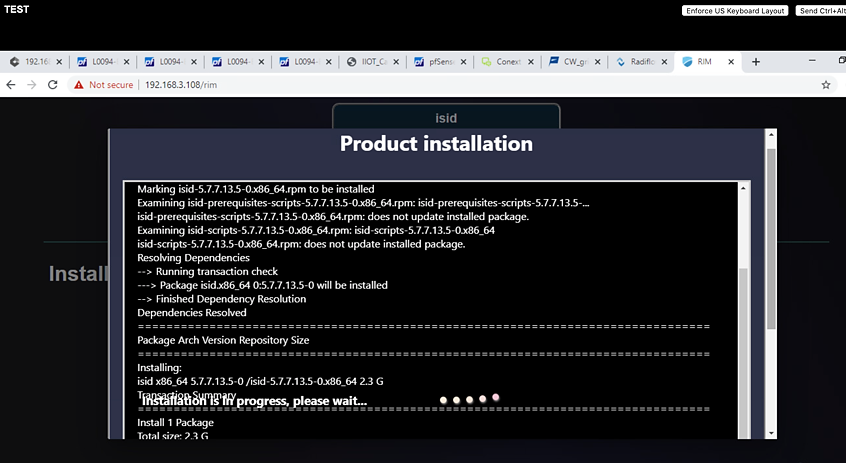This screenshot has width=846, height=463.
Task: Click 'Package Arch Version Repository Size' header line
Action: point(223,340)
